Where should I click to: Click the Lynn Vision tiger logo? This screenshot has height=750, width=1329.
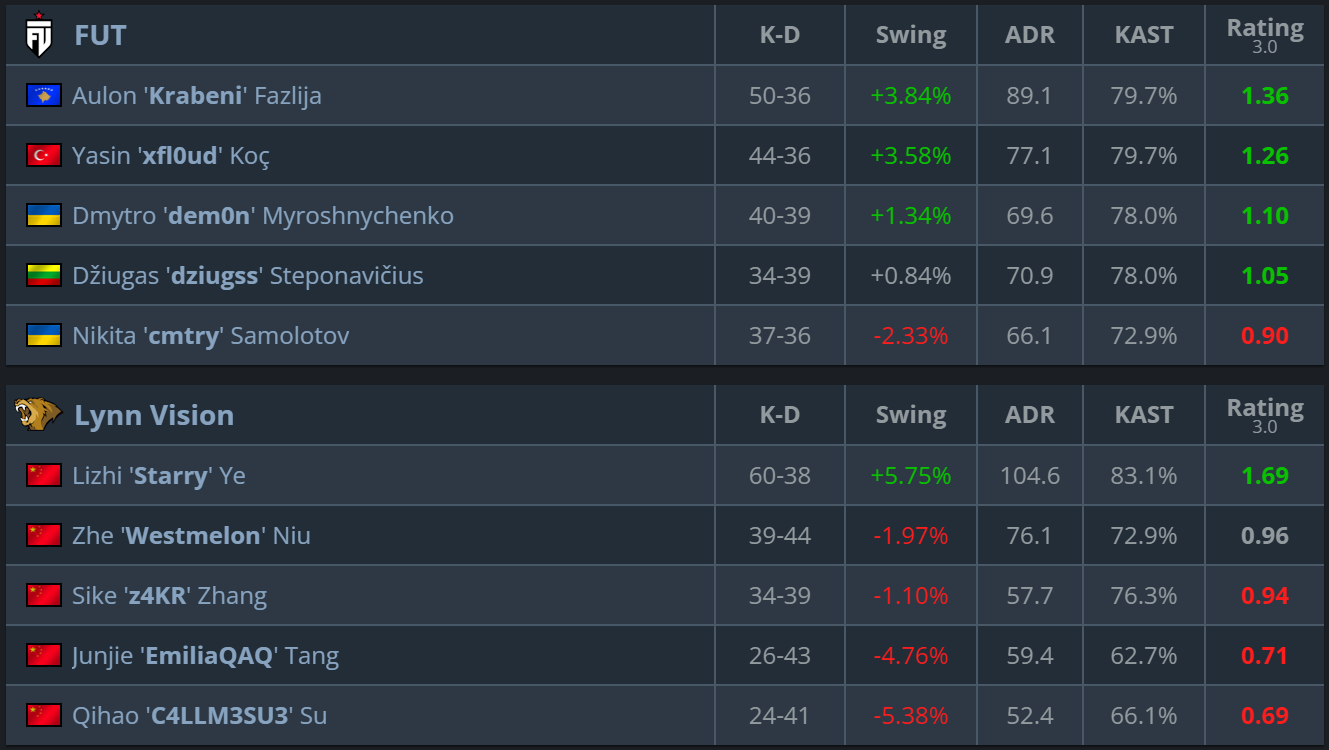click(x=38, y=414)
